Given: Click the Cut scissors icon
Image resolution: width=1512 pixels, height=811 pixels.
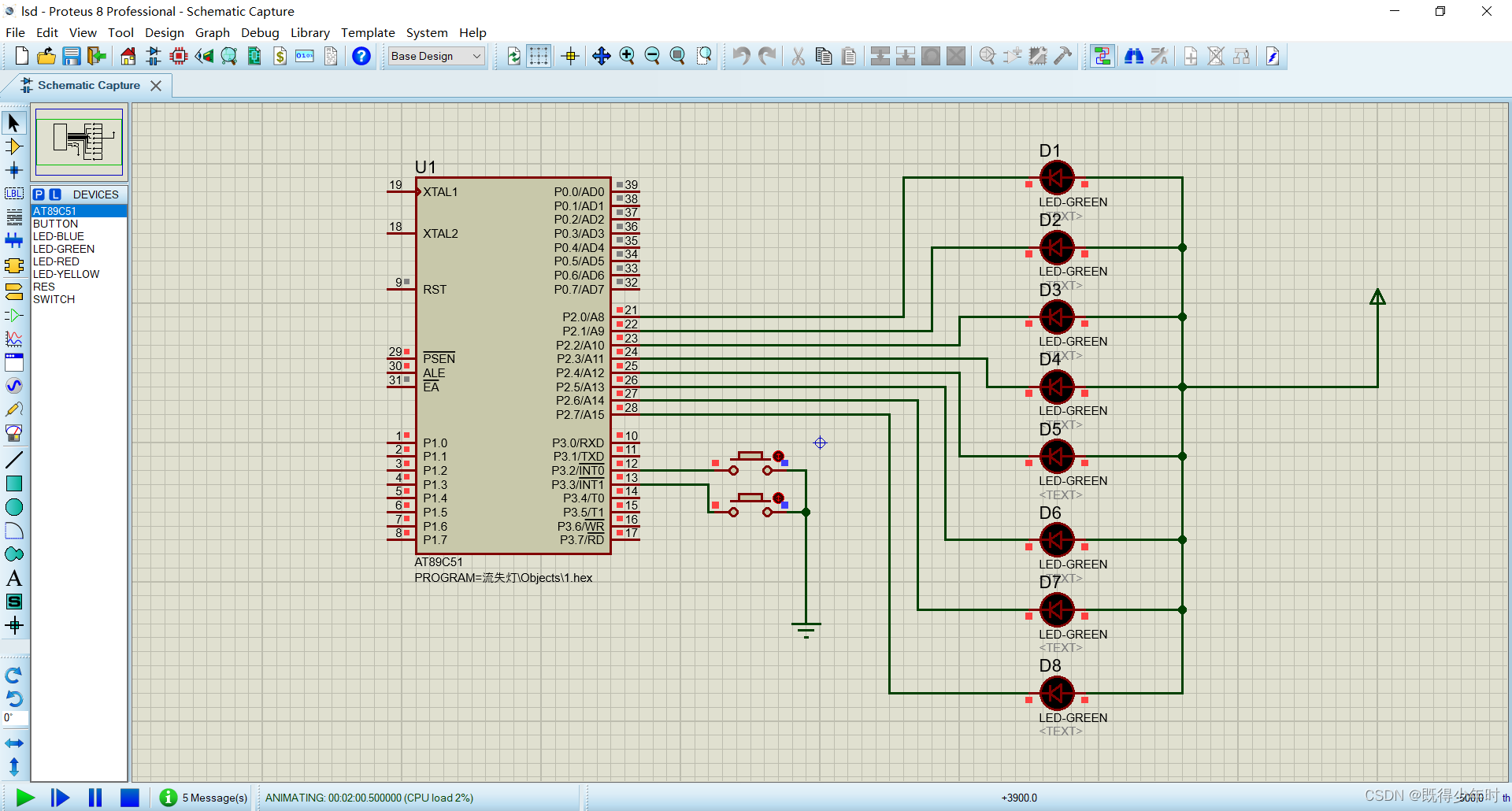Looking at the screenshot, I should [x=799, y=56].
